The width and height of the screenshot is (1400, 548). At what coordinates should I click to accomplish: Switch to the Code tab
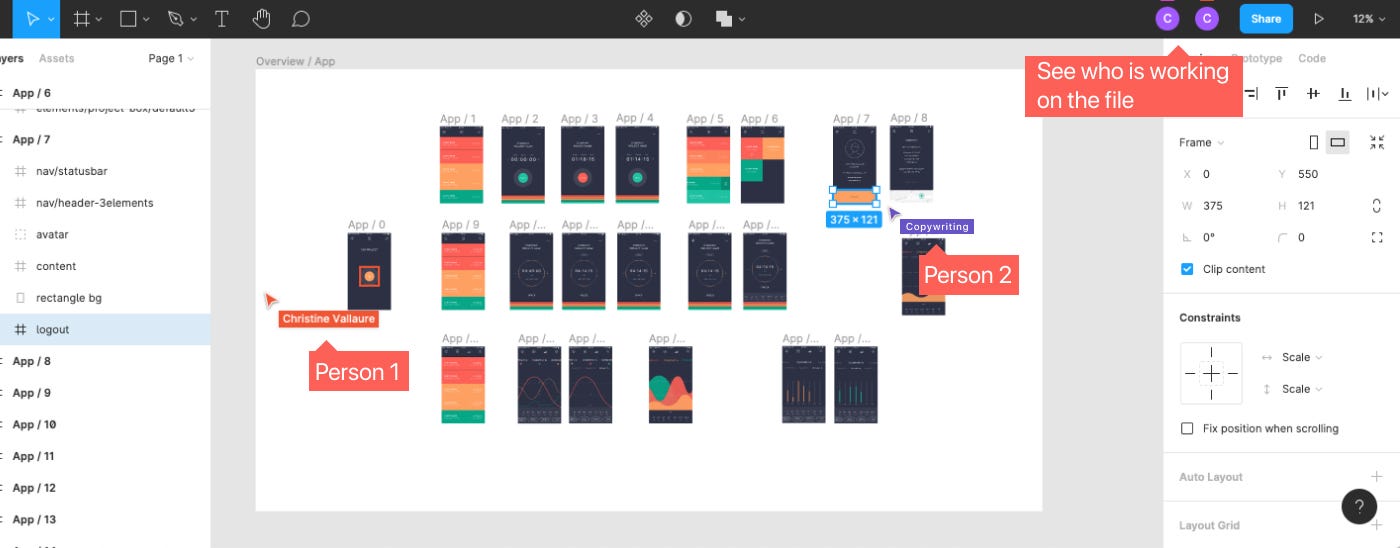[x=1312, y=59]
